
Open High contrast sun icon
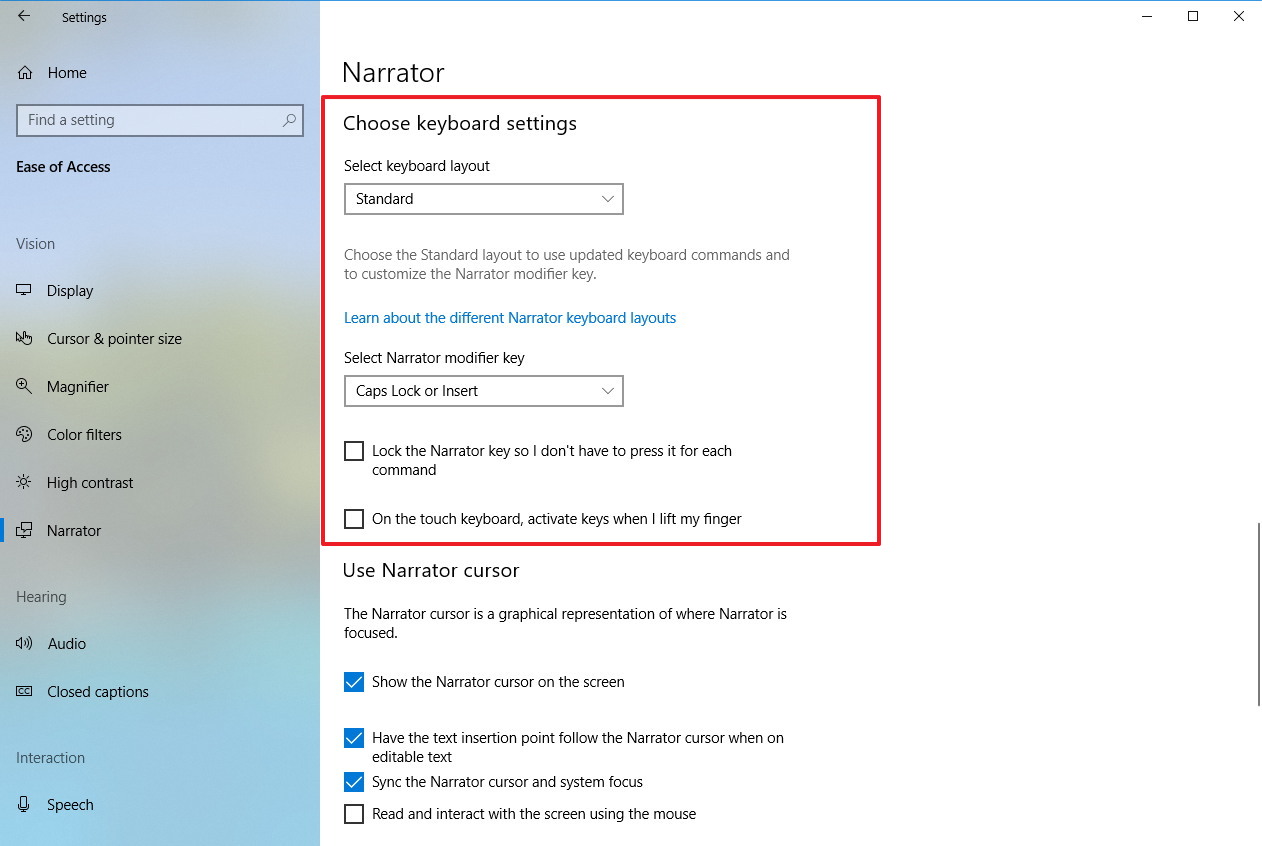pyautogui.click(x=24, y=482)
